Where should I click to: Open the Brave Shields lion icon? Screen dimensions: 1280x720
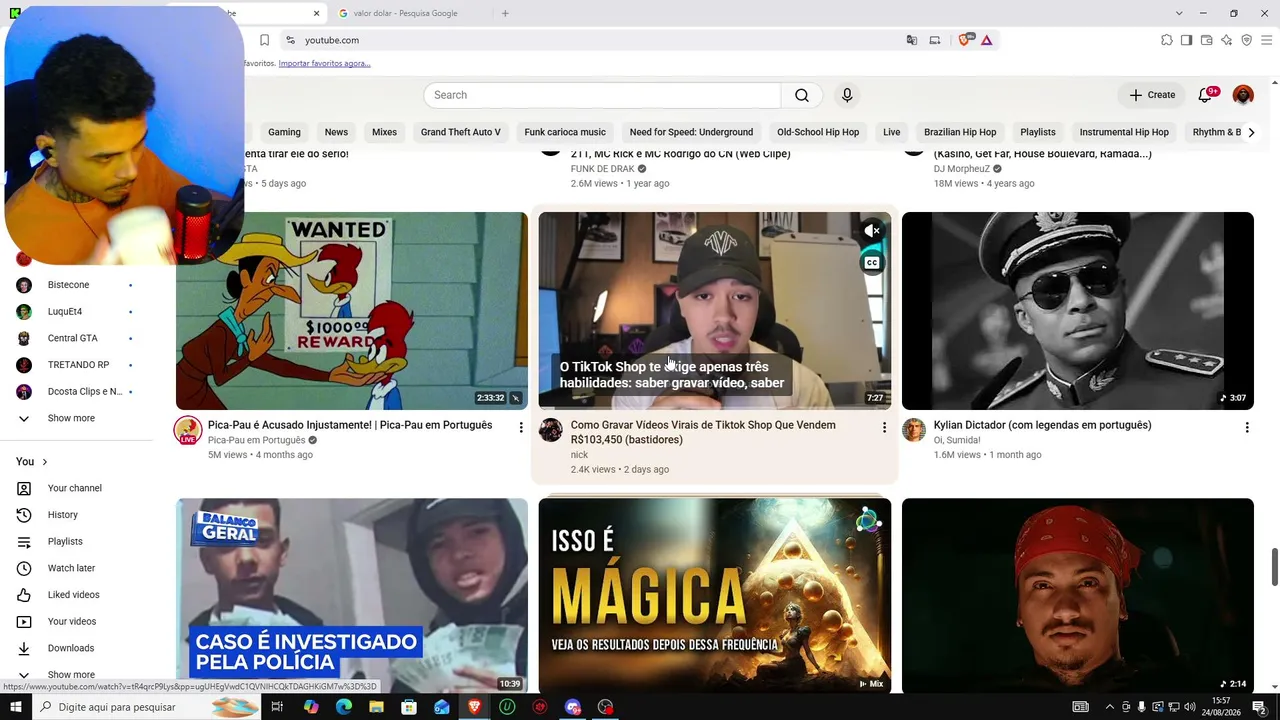(965, 40)
